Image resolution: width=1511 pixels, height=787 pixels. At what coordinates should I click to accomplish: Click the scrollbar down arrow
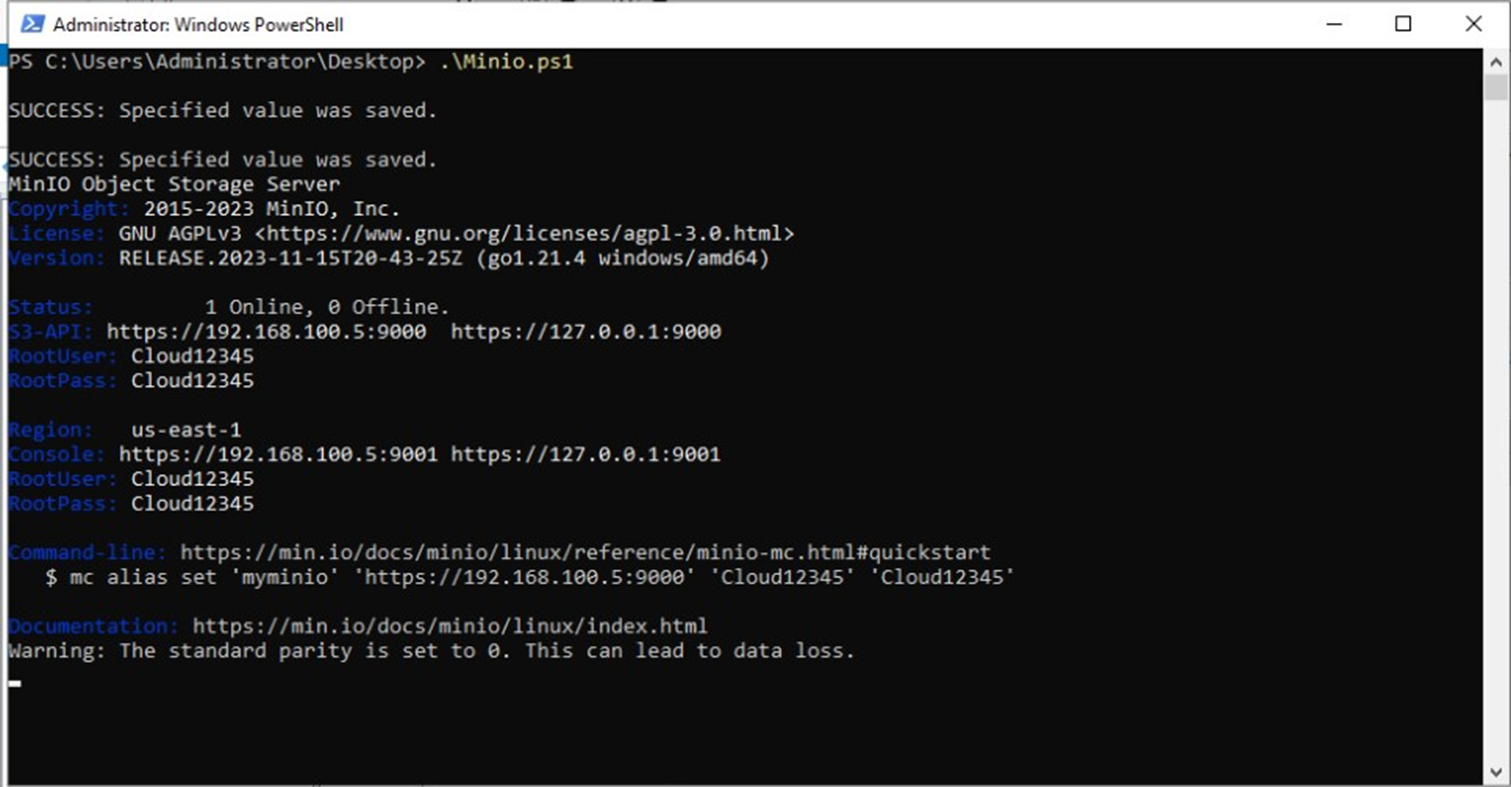coord(1495,772)
